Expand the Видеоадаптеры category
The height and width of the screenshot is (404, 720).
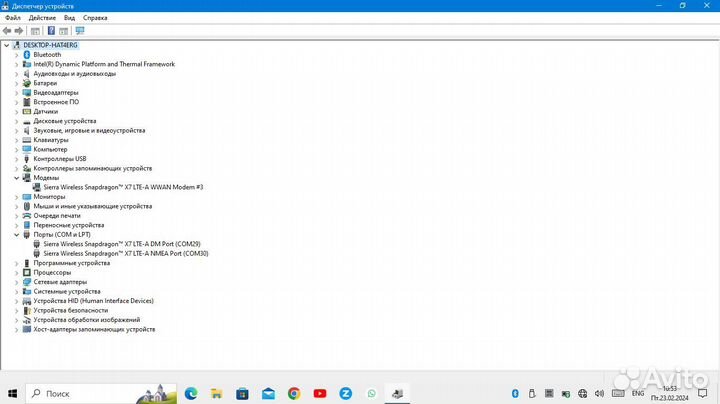click(x=17, y=92)
